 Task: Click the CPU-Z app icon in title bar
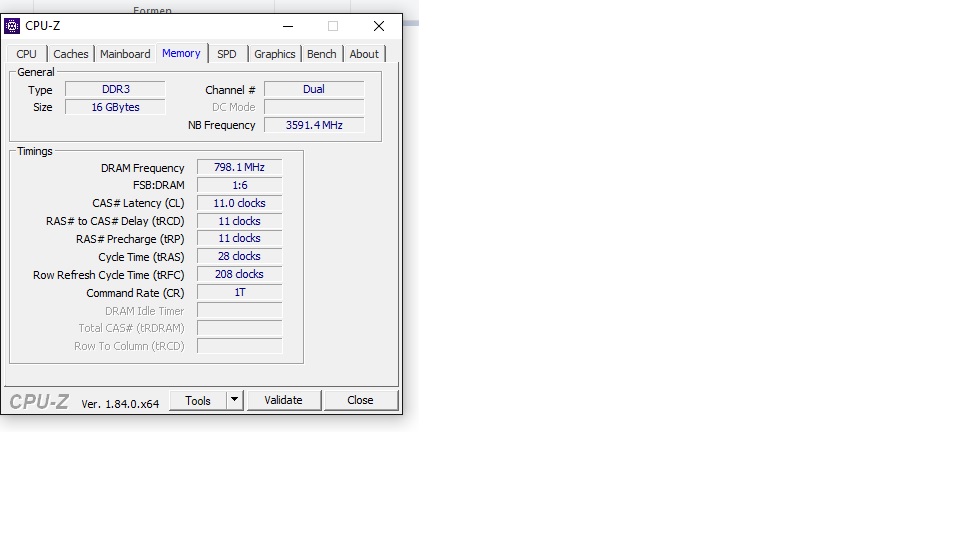(x=12, y=26)
